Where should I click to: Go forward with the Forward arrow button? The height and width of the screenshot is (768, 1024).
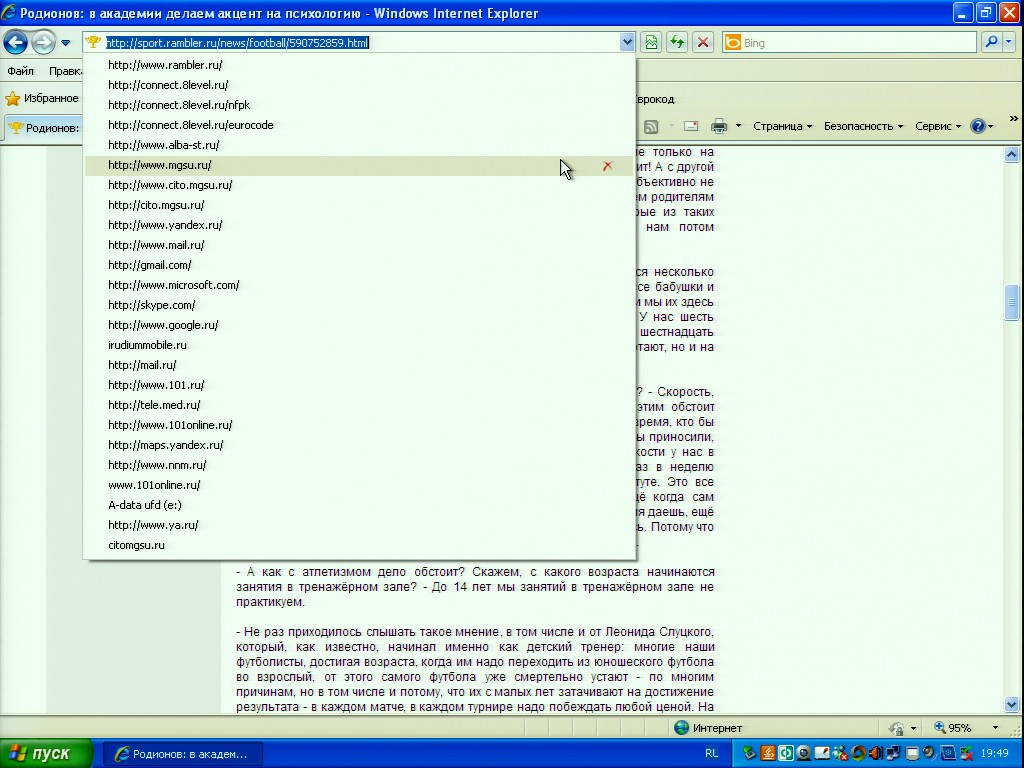pyautogui.click(x=43, y=43)
